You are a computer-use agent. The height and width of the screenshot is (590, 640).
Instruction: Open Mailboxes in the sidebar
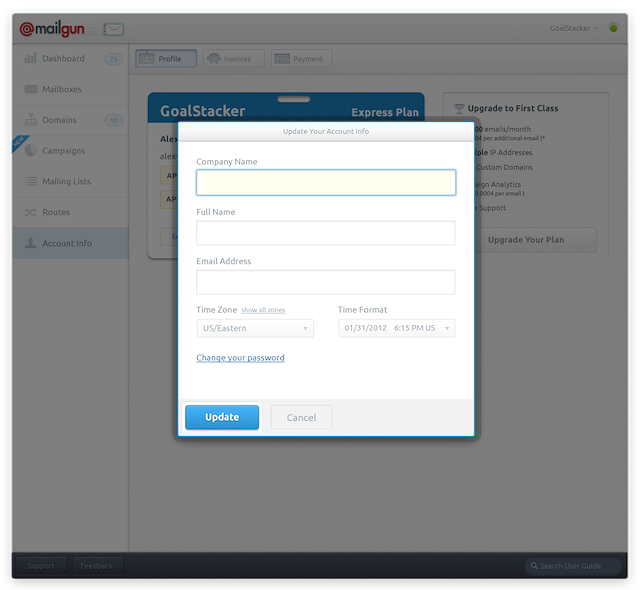(61, 89)
